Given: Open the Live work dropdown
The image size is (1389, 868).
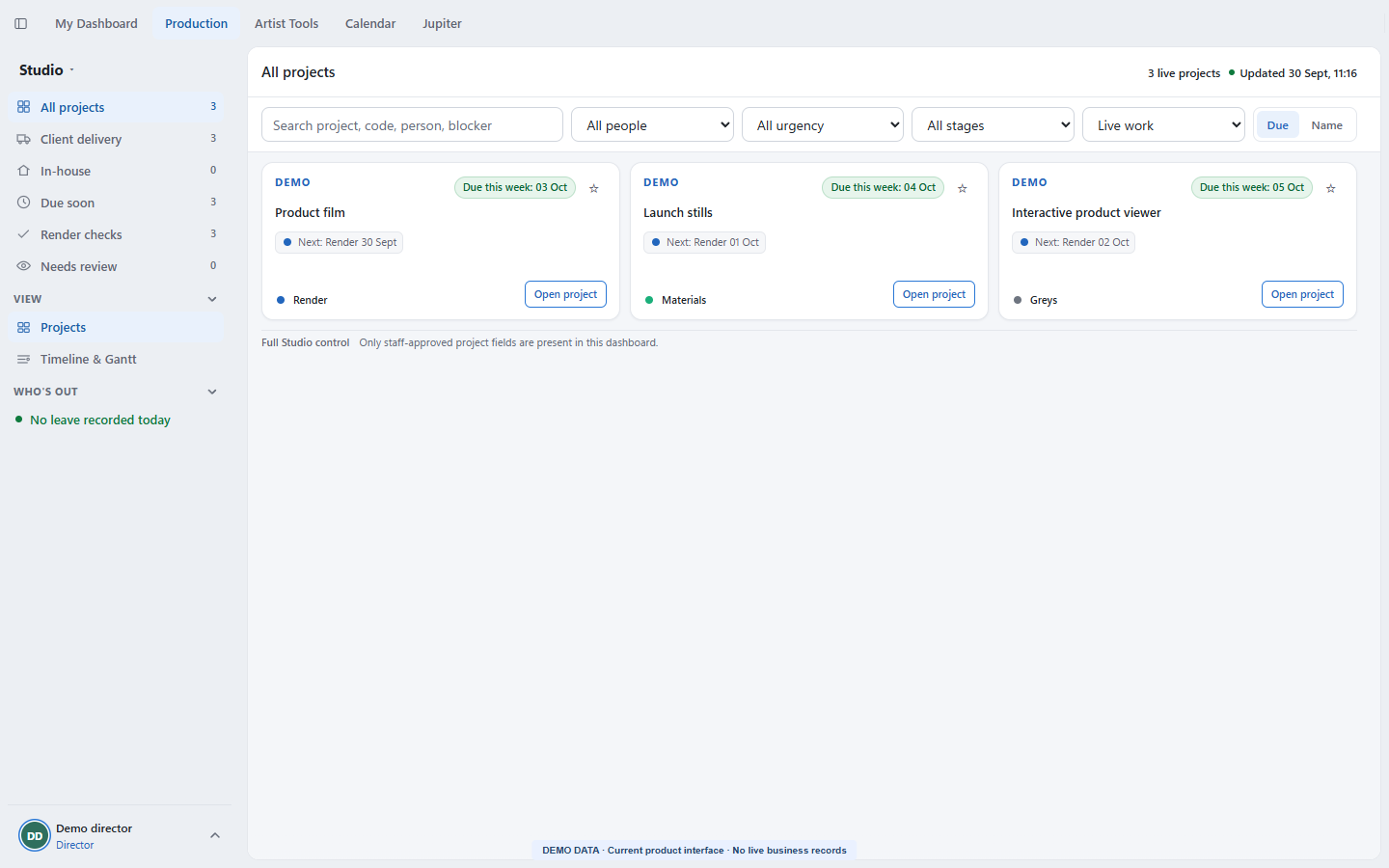Looking at the screenshot, I should 1163,124.
